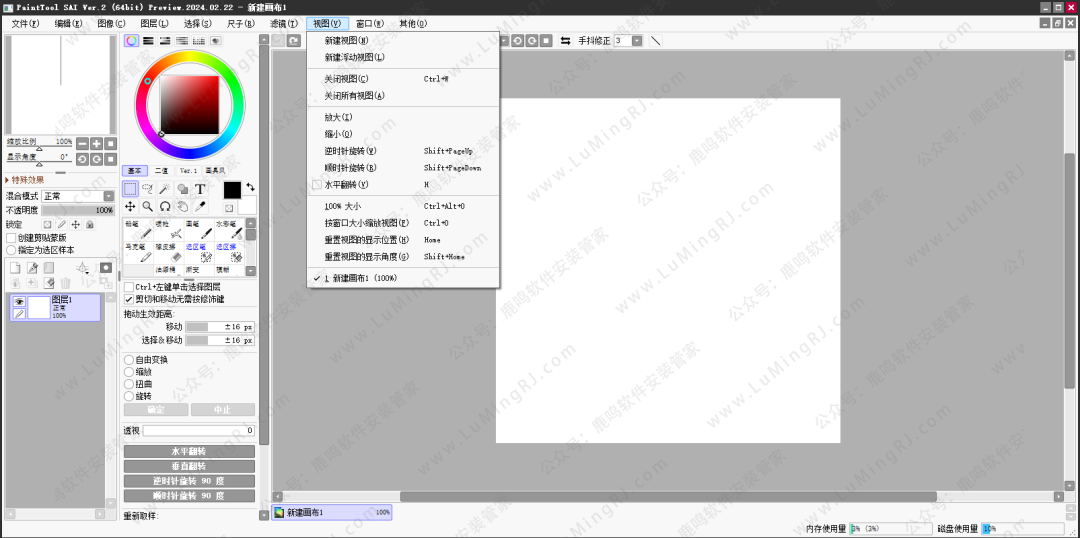
Task: Select the shape tool icon
Action: point(183,189)
